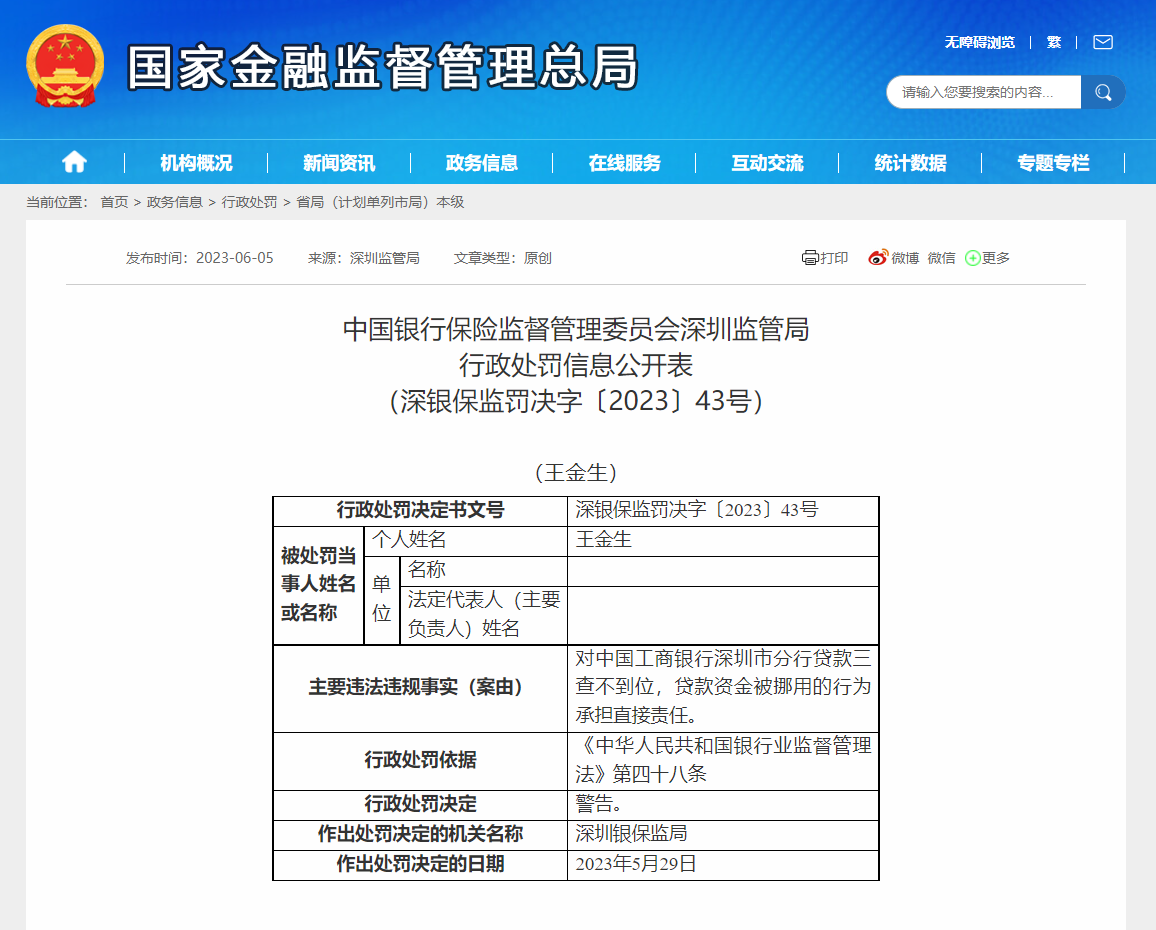
Task: Click the national emblem logo
Action: tap(65, 66)
